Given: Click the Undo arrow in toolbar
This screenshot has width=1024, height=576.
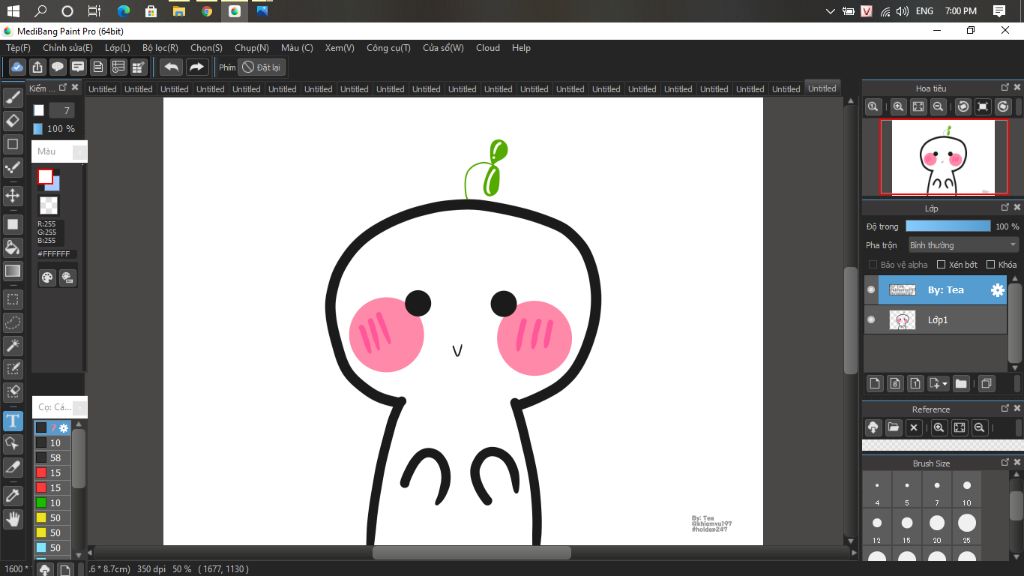Looking at the screenshot, I should (x=172, y=67).
